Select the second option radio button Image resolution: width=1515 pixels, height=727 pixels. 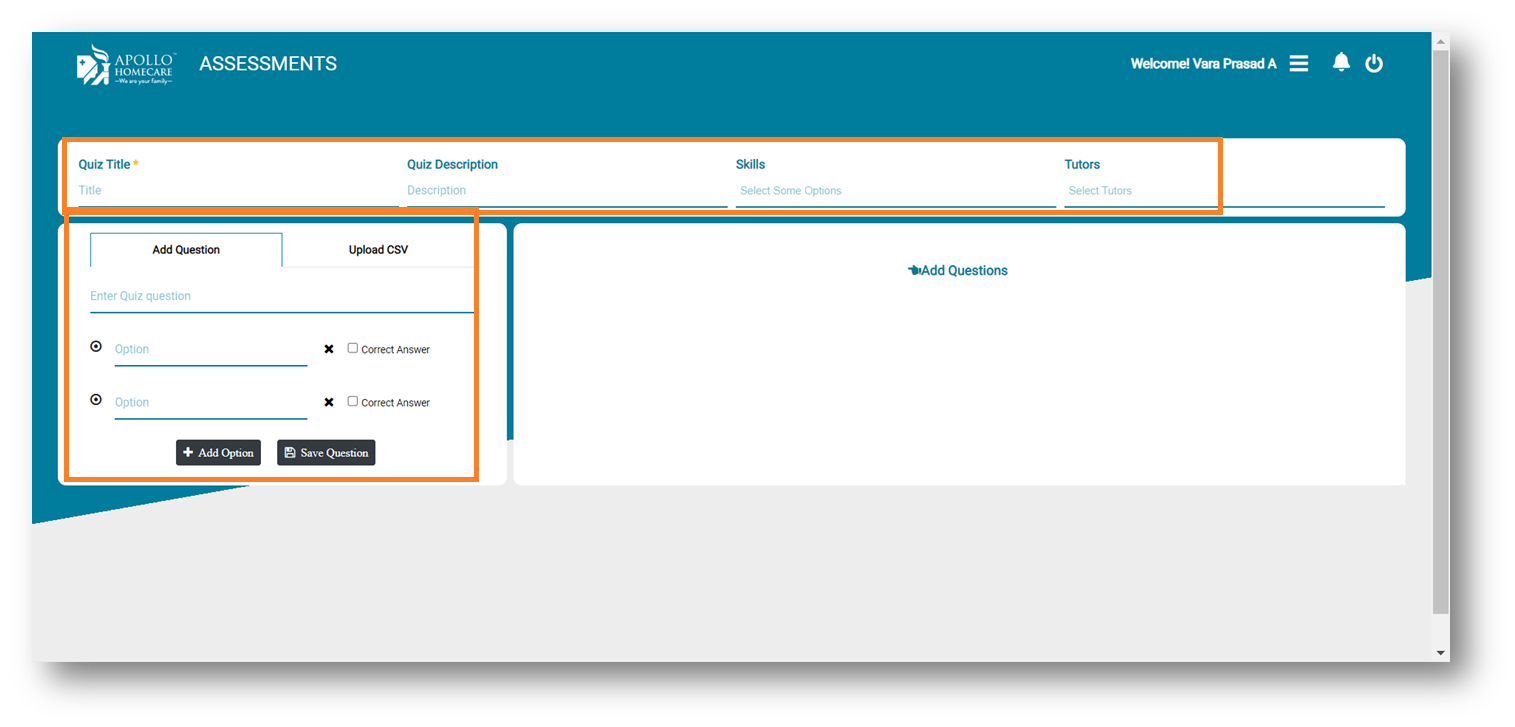pyautogui.click(x=96, y=399)
